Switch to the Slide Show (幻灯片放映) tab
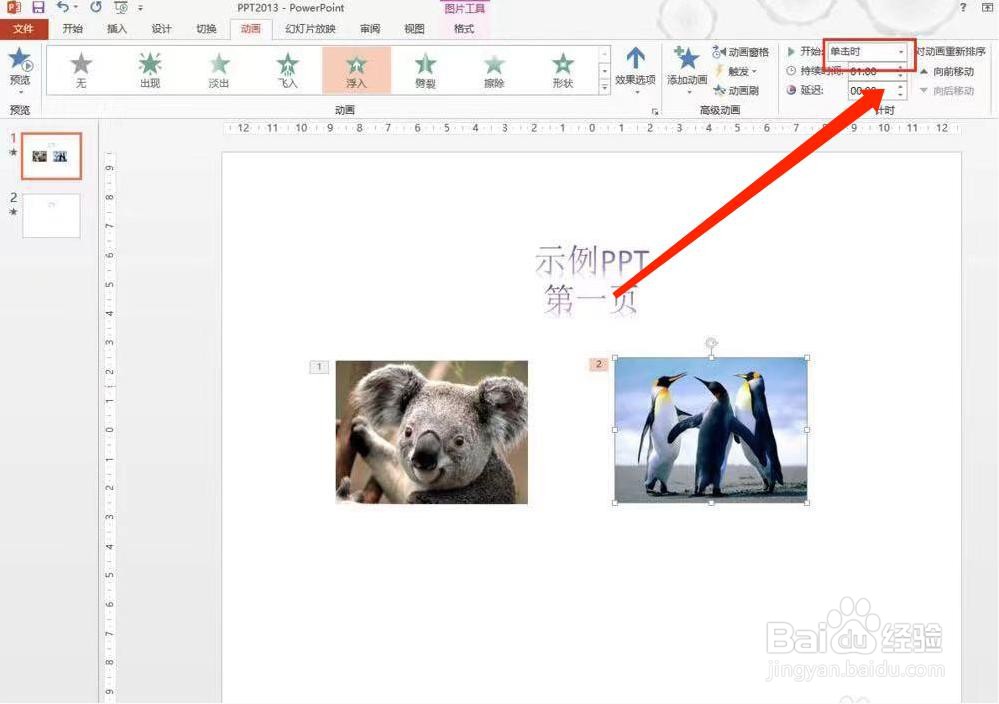The height and width of the screenshot is (704, 999). [x=310, y=29]
